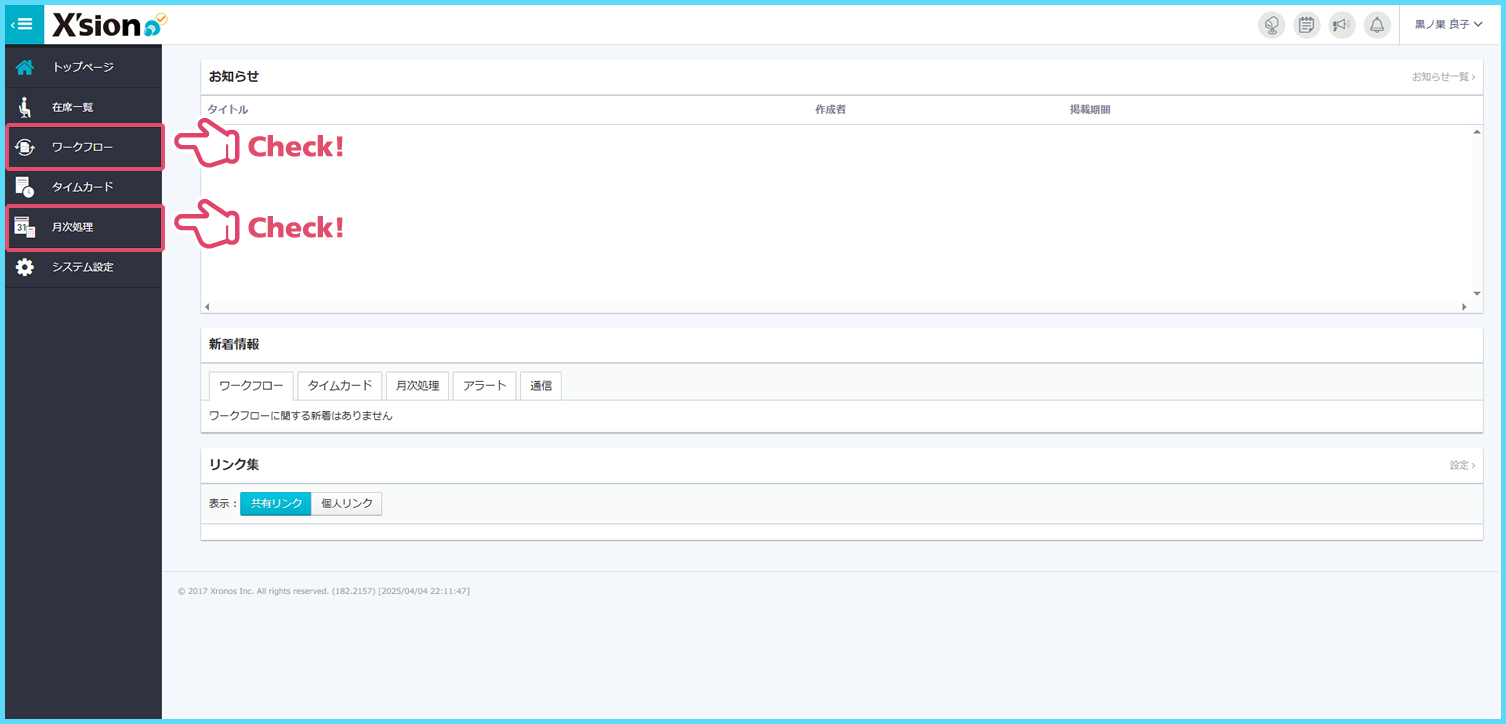Click the mailbox icon in the header
Image resolution: width=1506 pixels, height=724 pixels.
(x=1271, y=25)
